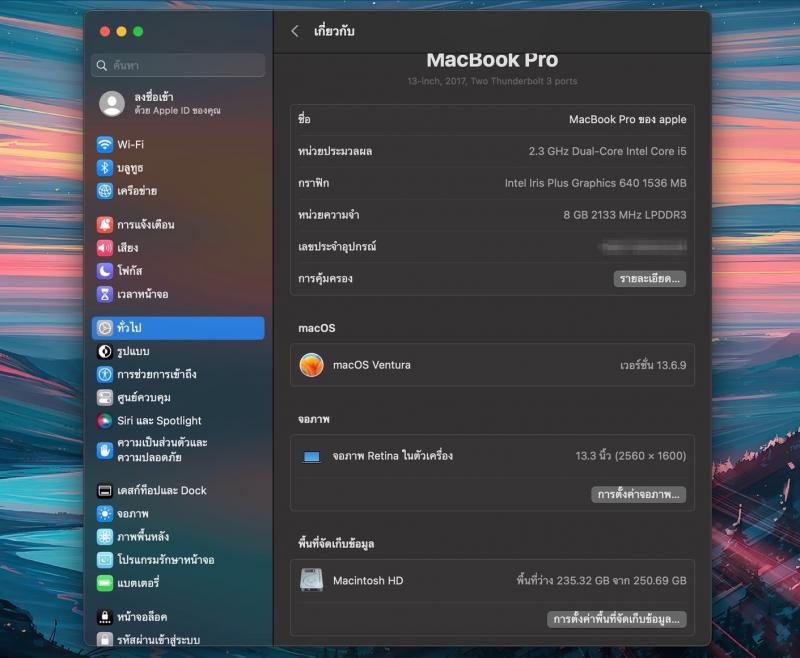Image resolution: width=800 pixels, height=658 pixels.
Task: Select 'Siri และ Spotlight' sidebar label
Action: [159, 421]
